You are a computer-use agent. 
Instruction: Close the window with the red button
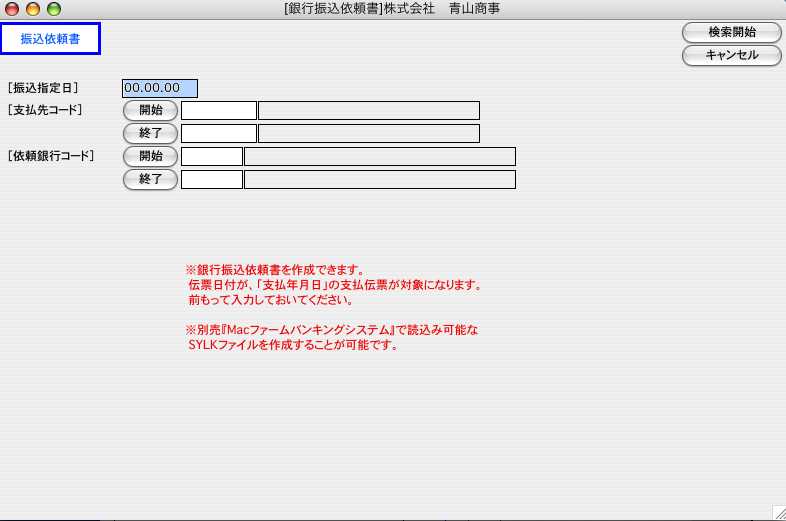click(x=12, y=9)
